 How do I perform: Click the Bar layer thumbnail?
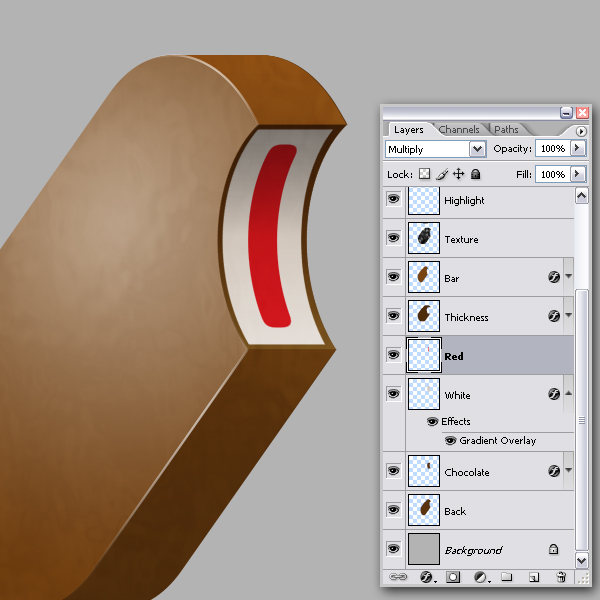(x=424, y=277)
